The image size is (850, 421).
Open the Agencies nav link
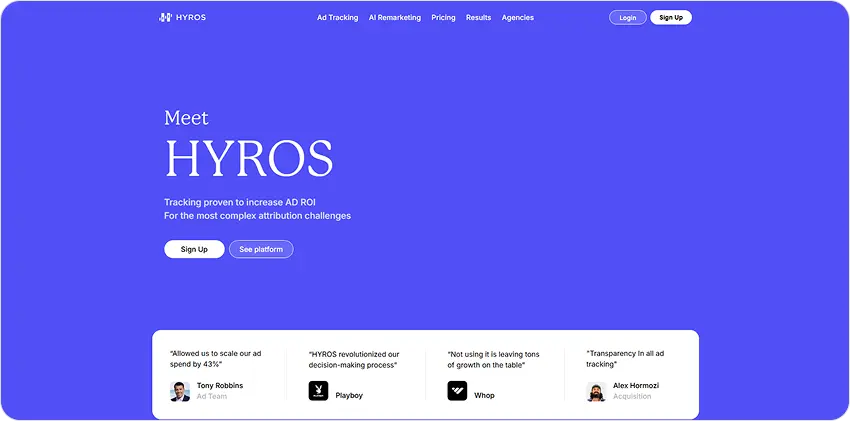point(518,17)
